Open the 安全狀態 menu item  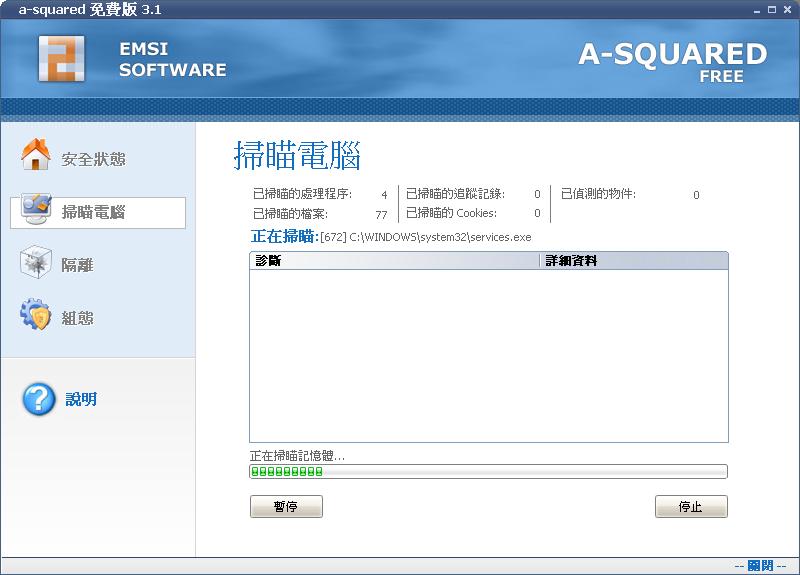point(93,159)
